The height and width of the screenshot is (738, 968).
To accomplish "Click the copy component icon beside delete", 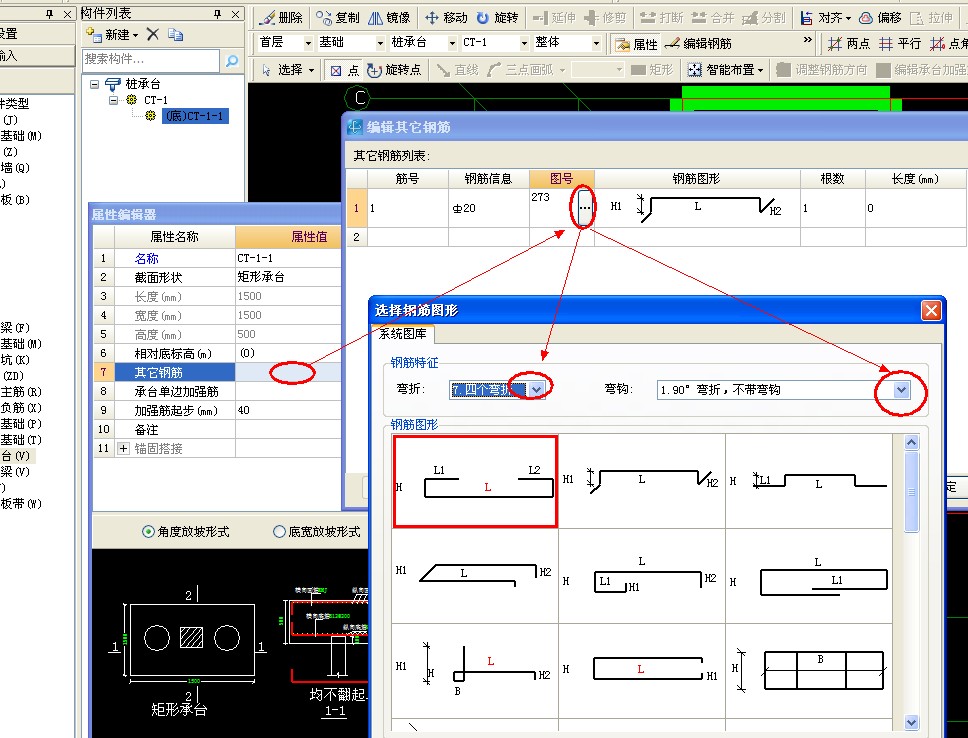I will (x=175, y=35).
